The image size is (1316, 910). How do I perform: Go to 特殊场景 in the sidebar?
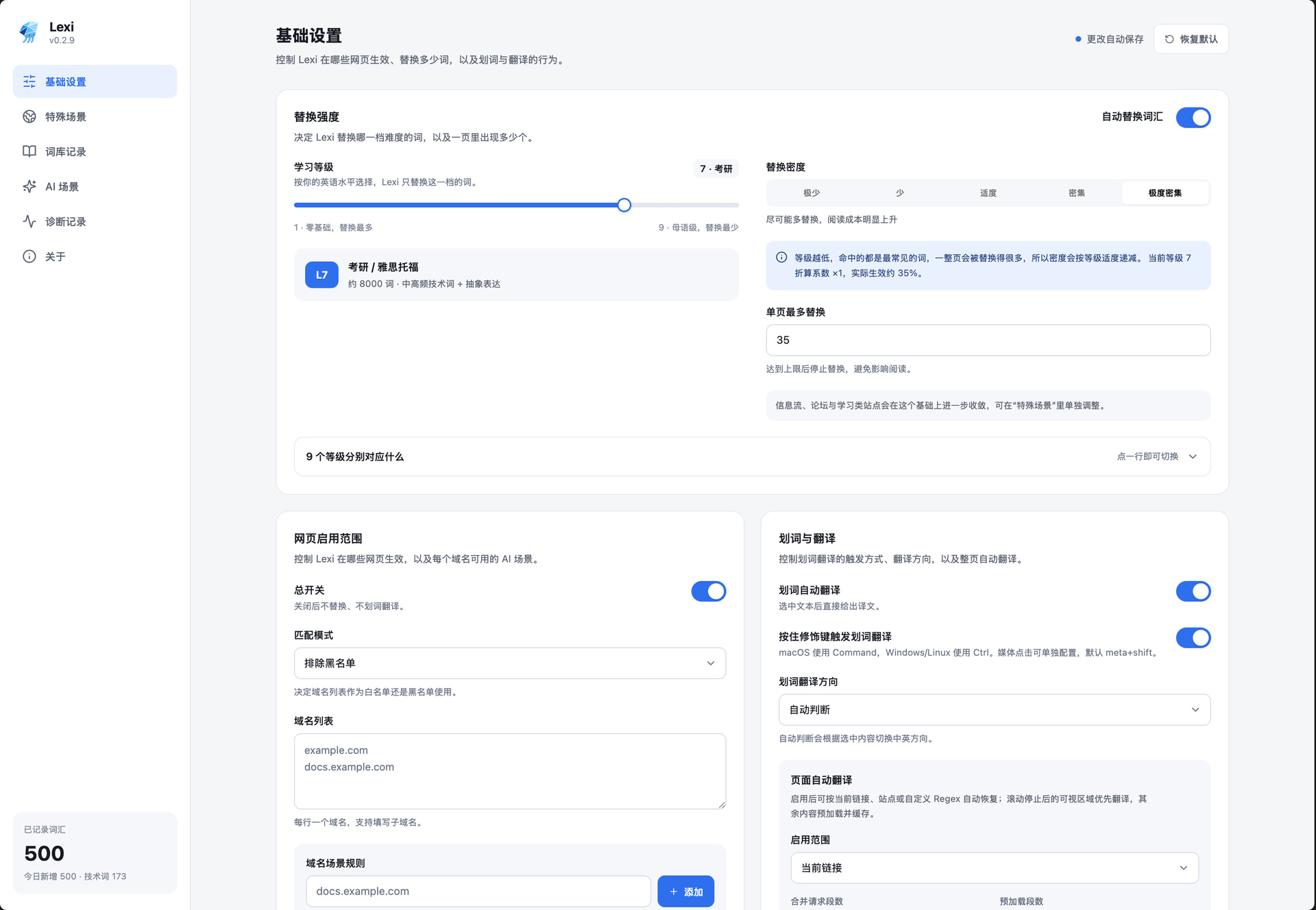pyautogui.click(x=95, y=116)
